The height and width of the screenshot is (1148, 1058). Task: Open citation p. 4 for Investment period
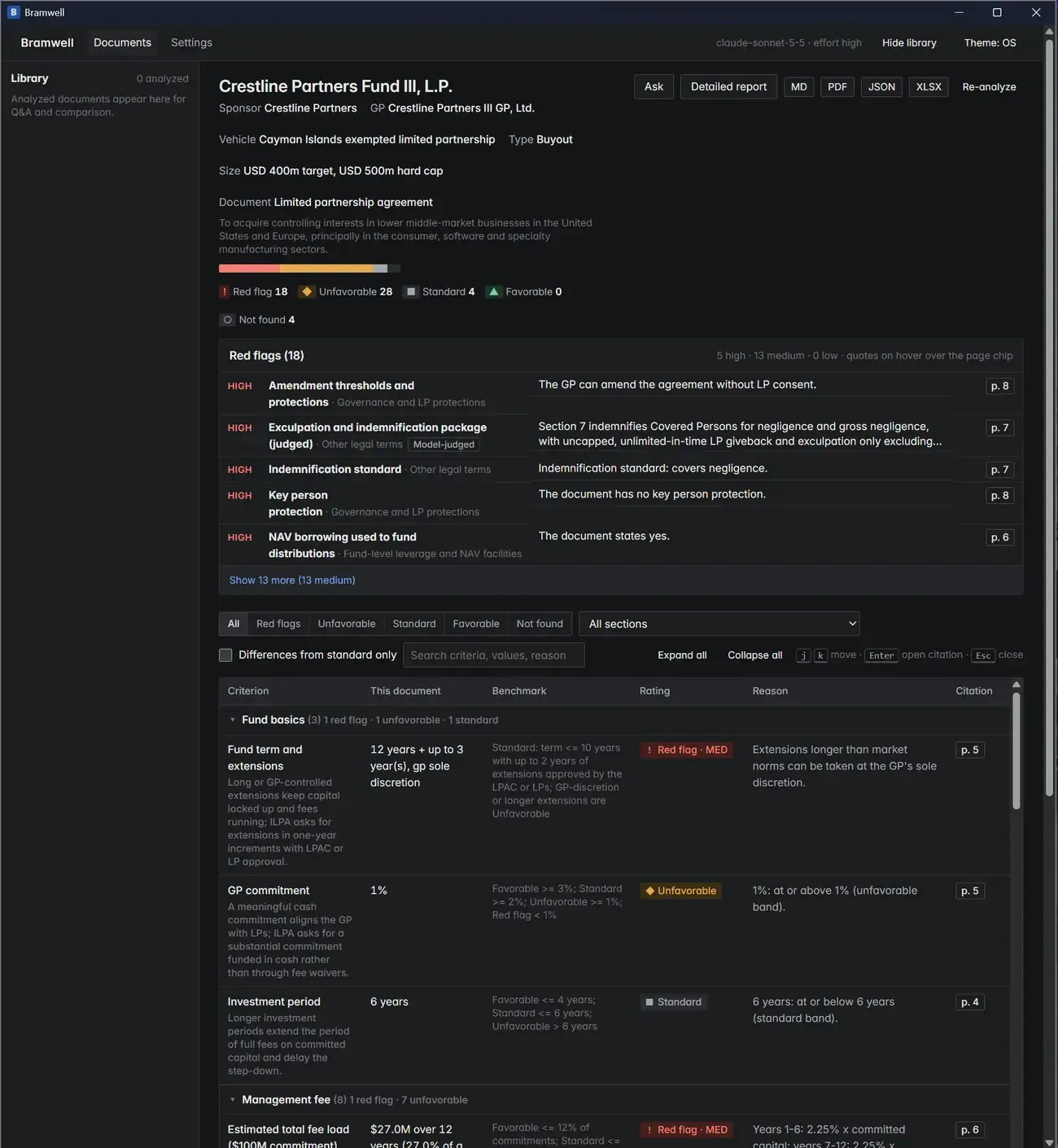(x=970, y=1002)
